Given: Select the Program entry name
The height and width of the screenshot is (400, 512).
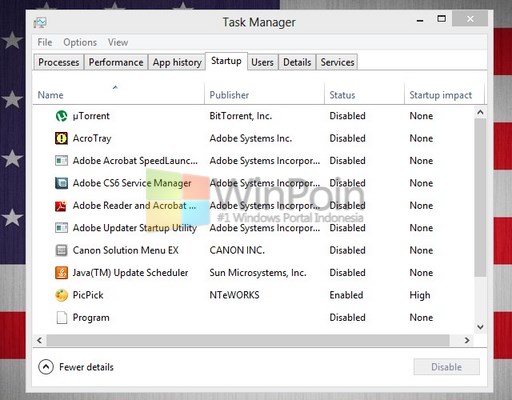Looking at the screenshot, I should (91, 318).
